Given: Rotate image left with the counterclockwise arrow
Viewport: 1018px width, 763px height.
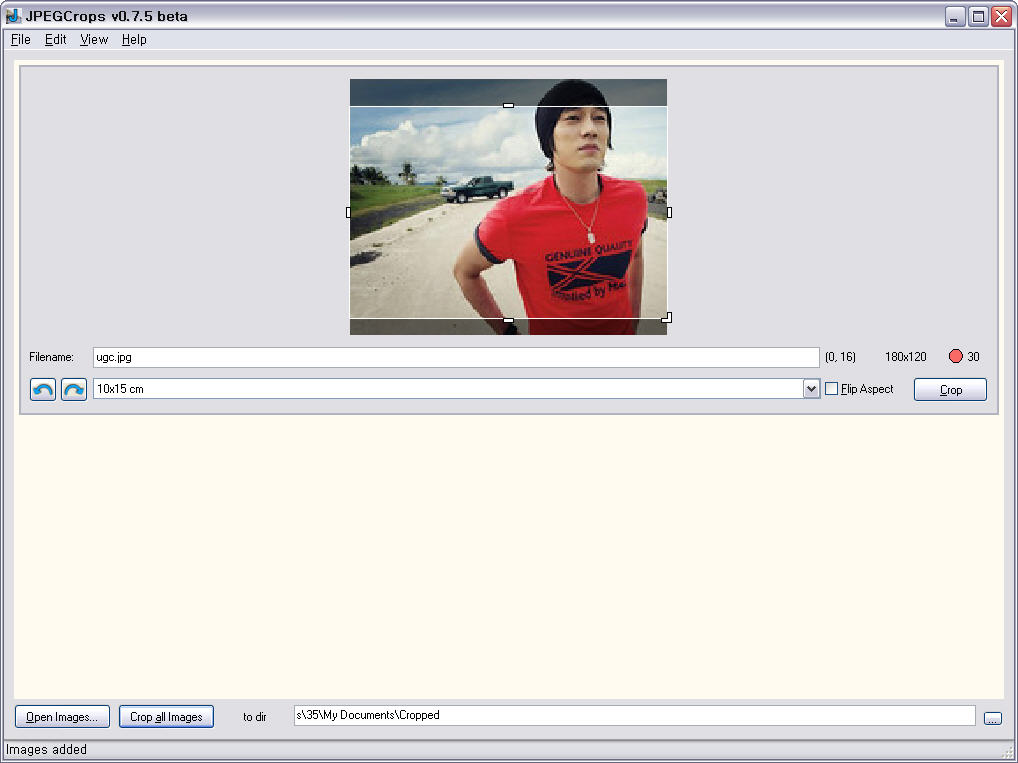Looking at the screenshot, I should point(43,390).
